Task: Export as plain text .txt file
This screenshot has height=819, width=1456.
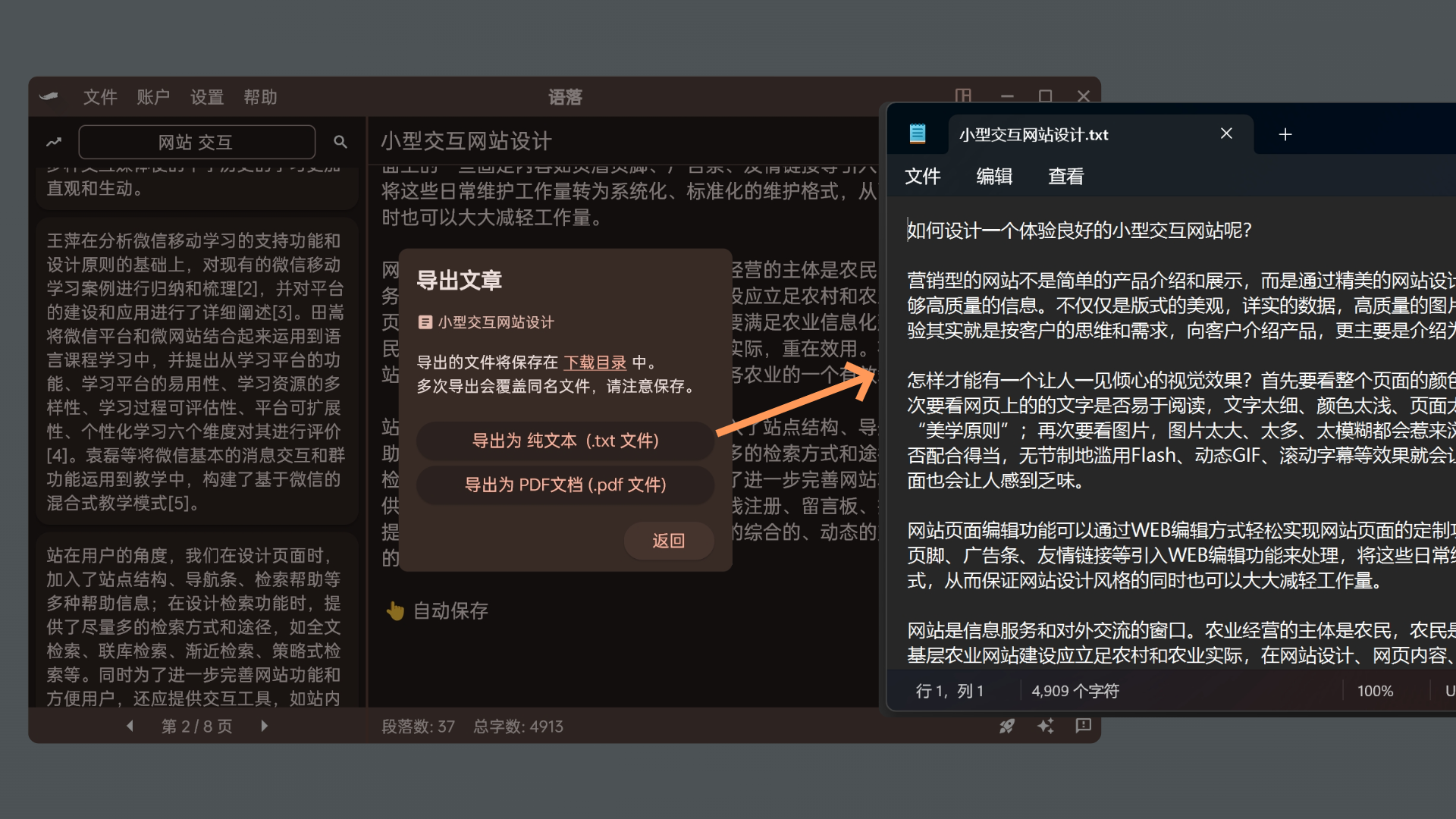Action: [565, 441]
